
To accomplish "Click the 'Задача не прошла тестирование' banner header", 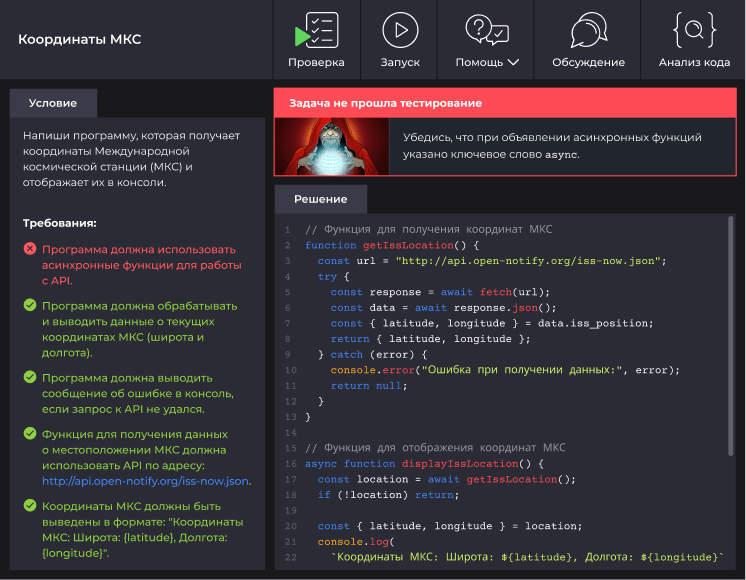I will pos(505,103).
